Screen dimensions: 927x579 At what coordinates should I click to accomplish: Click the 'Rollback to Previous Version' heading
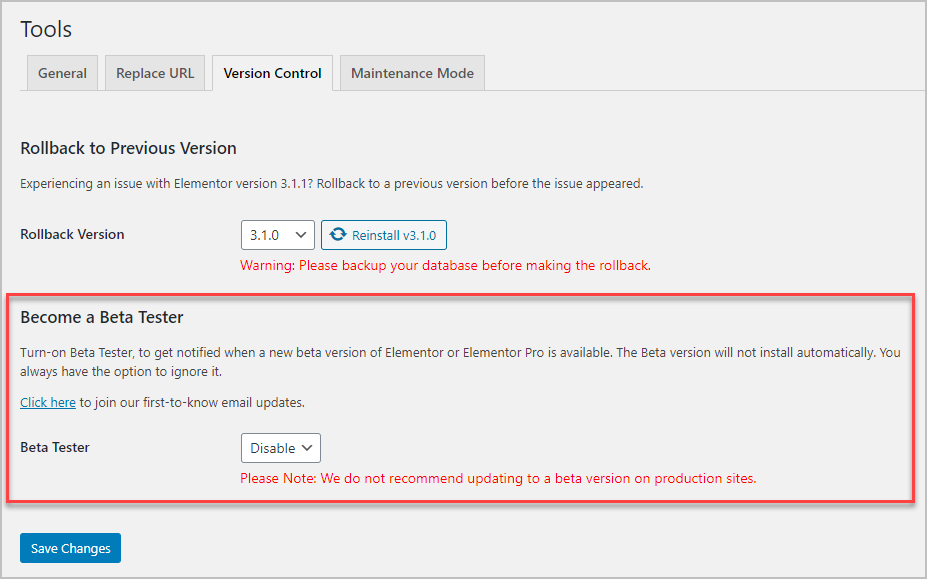[x=128, y=147]
